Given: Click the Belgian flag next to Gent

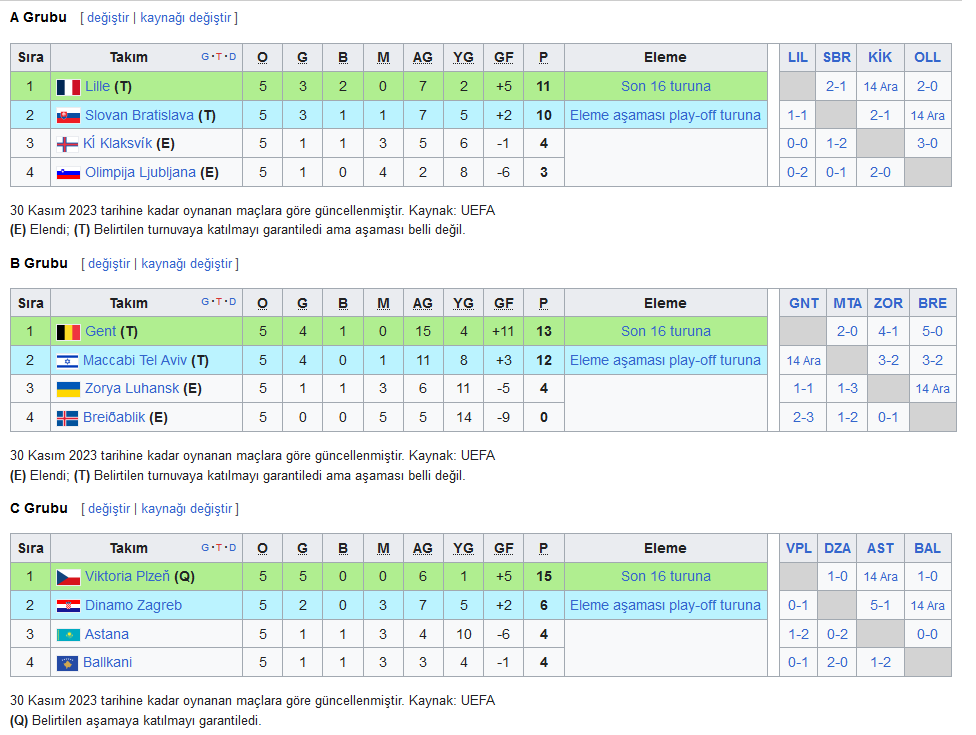Looking at the screenshot, I should [68, 332].
